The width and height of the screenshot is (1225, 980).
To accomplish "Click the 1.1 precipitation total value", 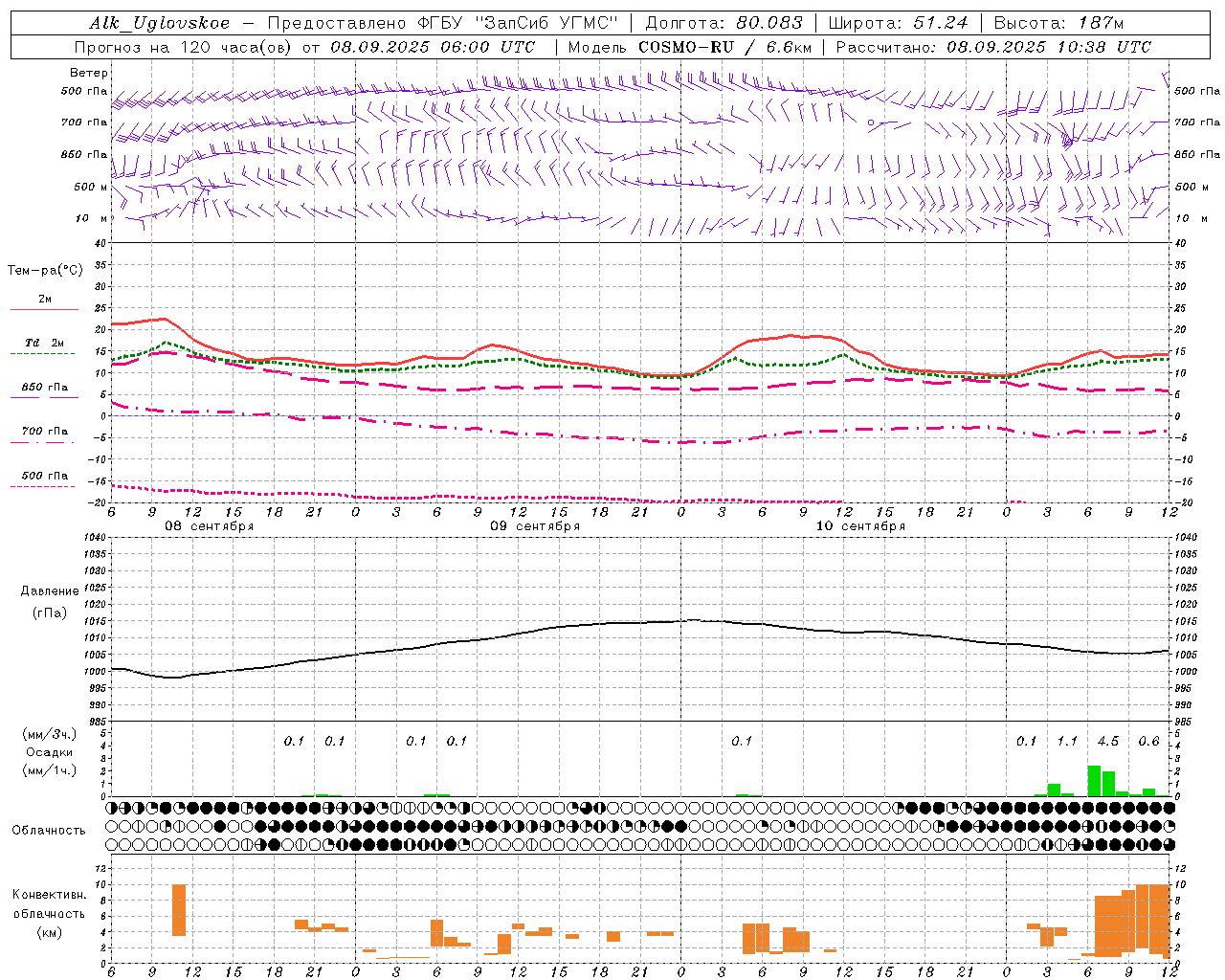I will coord(1067,741).
